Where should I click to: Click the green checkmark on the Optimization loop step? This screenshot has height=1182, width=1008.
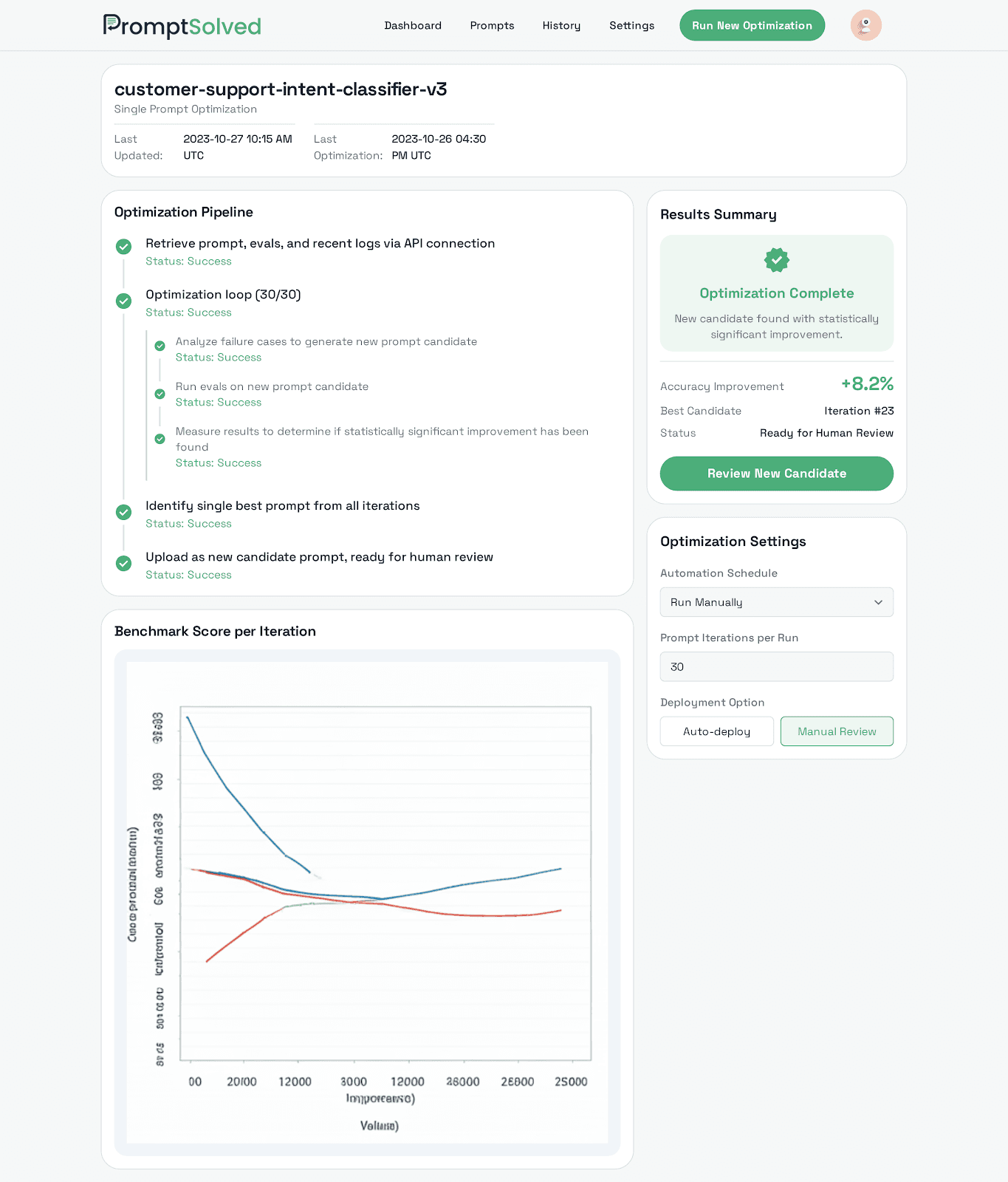[x=123, y=301]
